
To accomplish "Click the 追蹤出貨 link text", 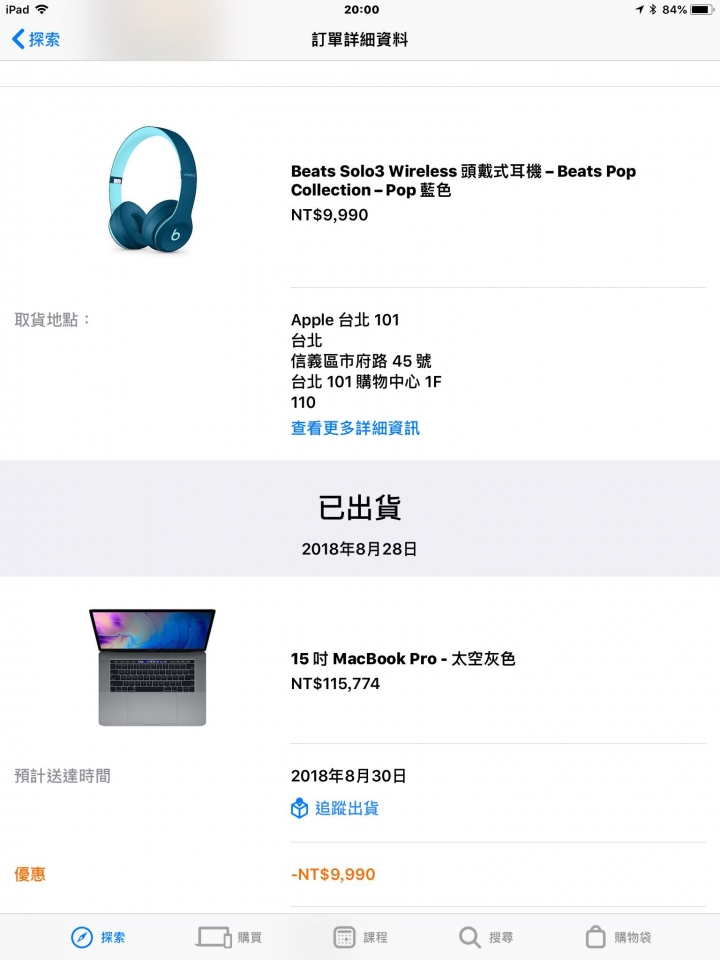I will point(347,808).
